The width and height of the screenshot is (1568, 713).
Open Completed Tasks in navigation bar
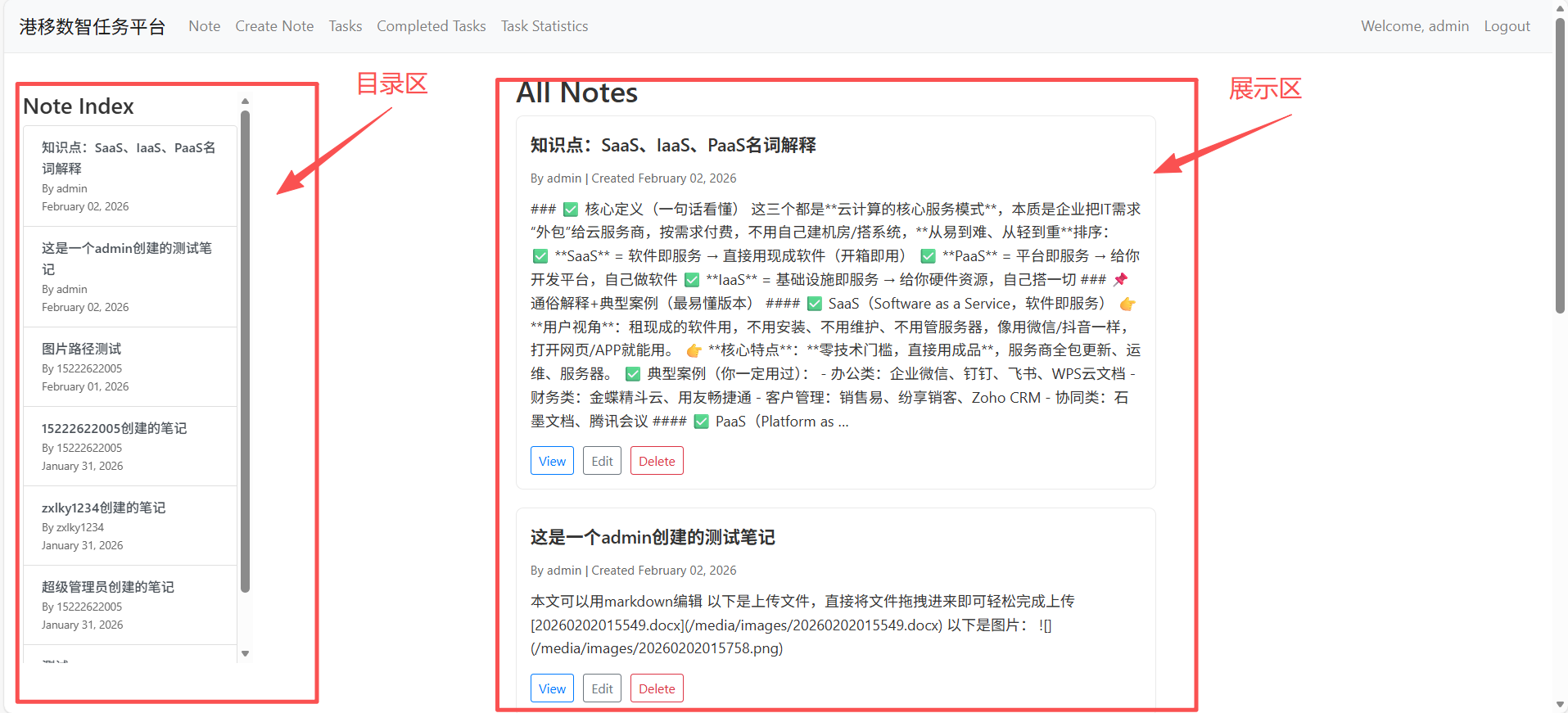(431, 26)
